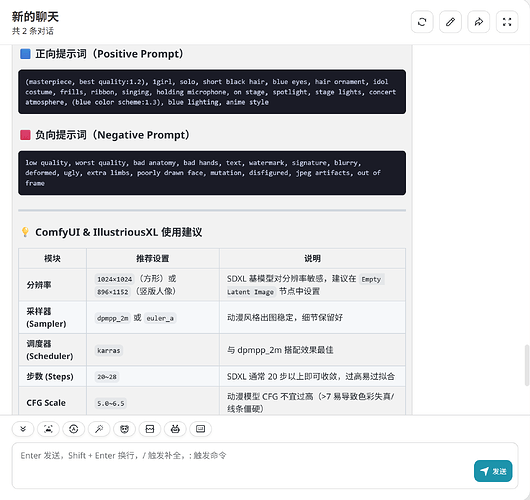530x500 pixels.
Task: Toggle fullscreen expand icon
Action: coord(507,22)
